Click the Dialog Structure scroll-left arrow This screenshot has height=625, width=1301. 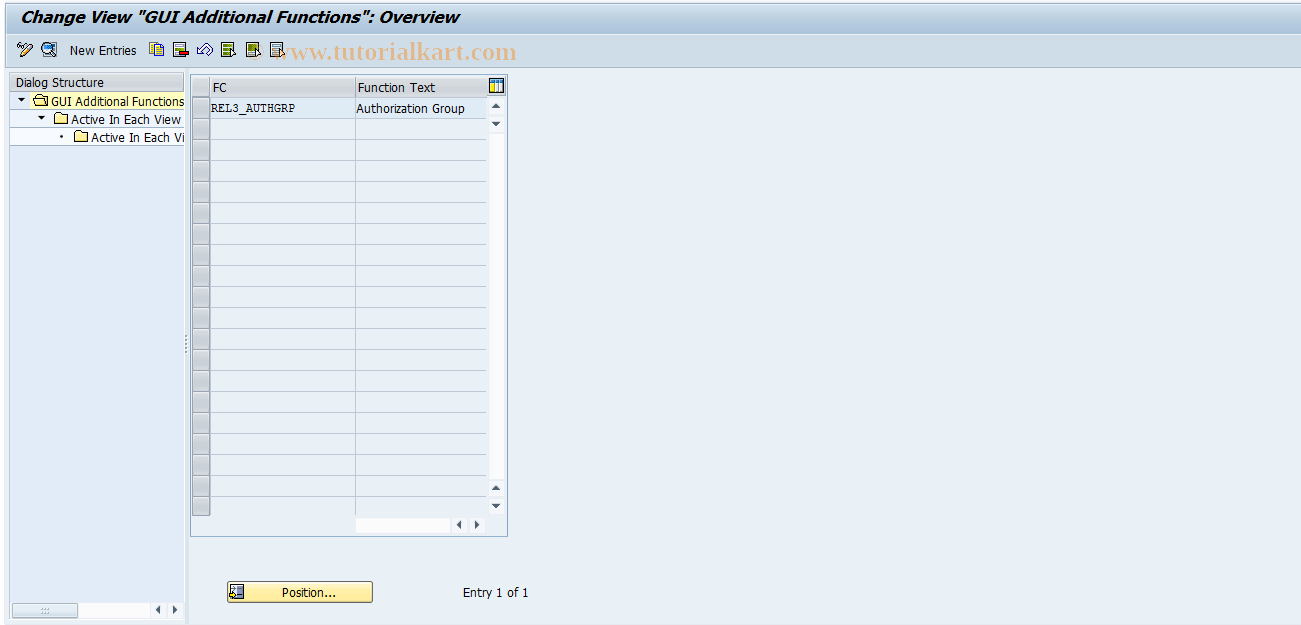coord(158,610)
